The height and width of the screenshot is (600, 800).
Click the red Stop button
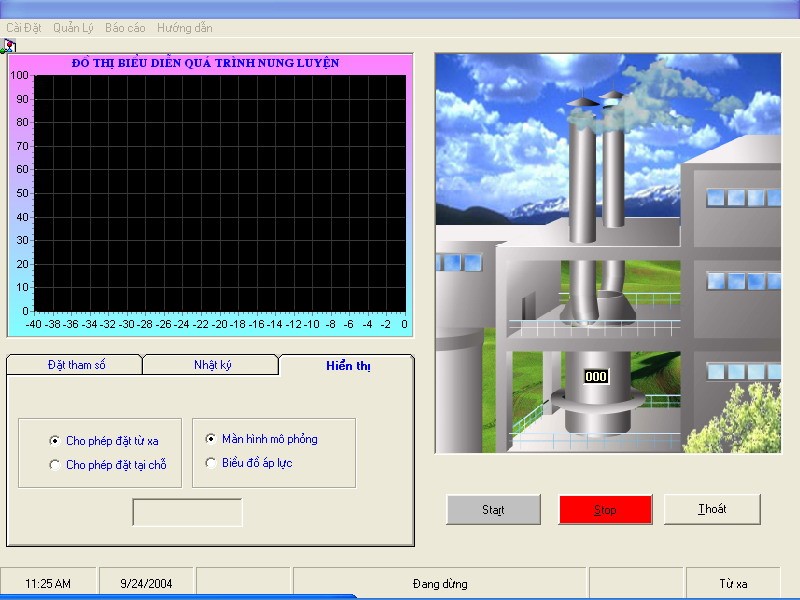coord(606,510)
